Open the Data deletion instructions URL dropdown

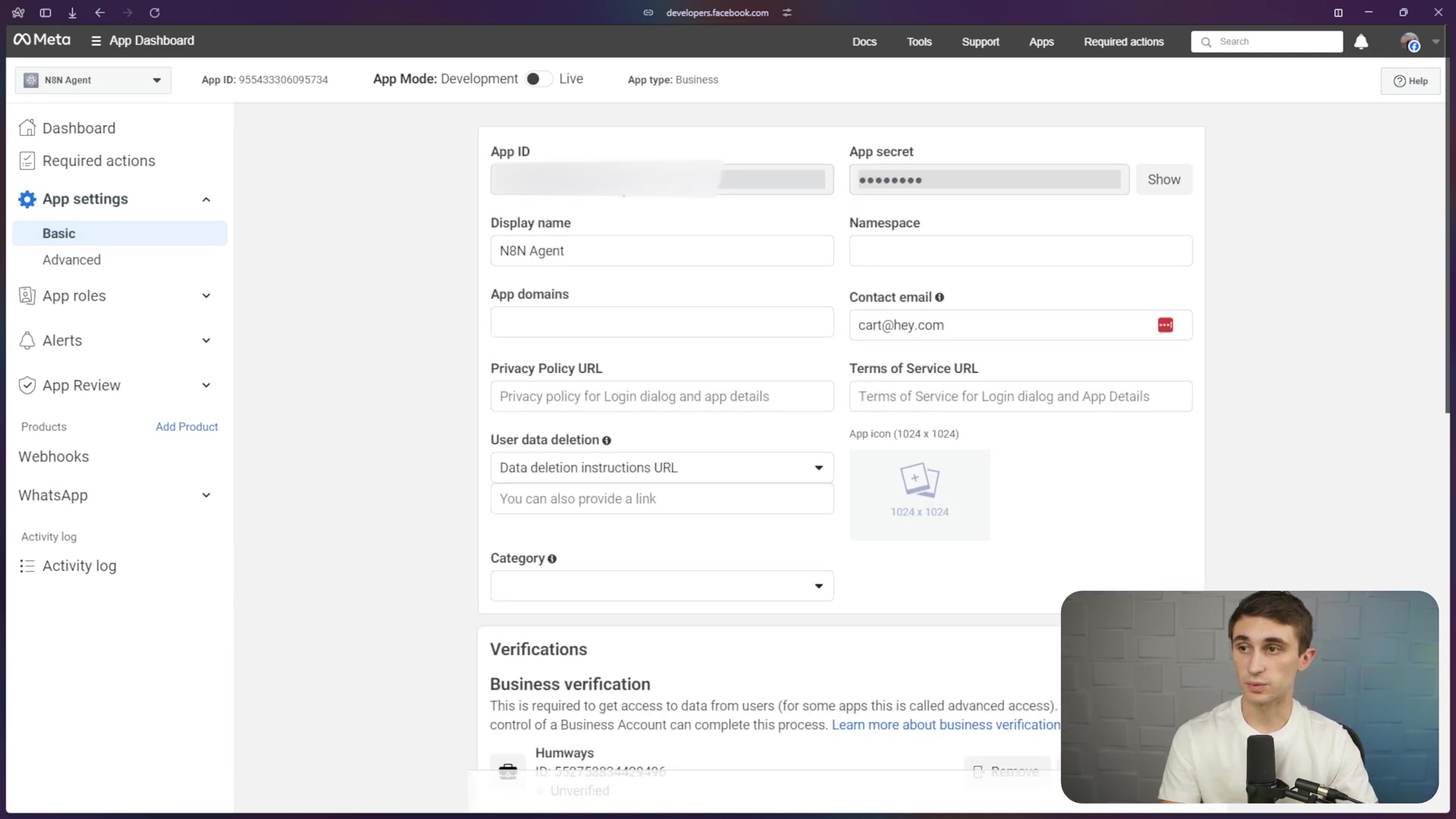click(x=662, y=468)
